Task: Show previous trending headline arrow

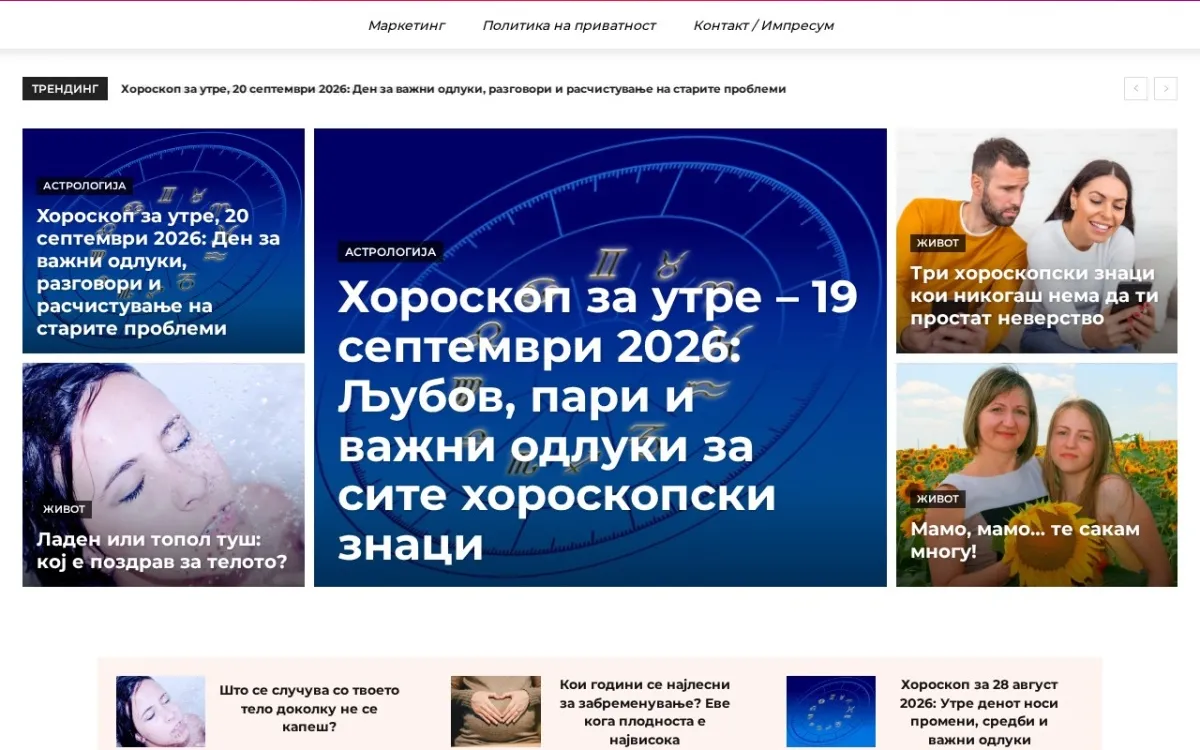Action: click(x=1135, y=89)
